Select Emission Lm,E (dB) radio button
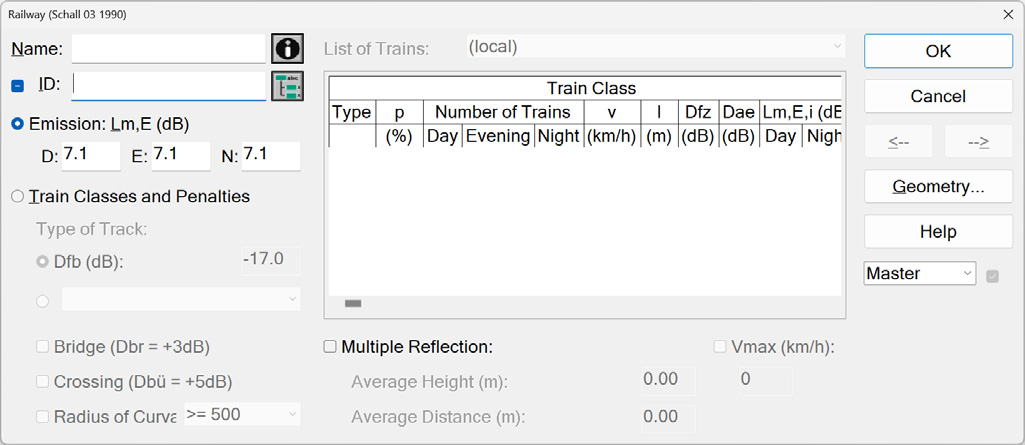The image size is (1025, 445). [x=18, y=124]
